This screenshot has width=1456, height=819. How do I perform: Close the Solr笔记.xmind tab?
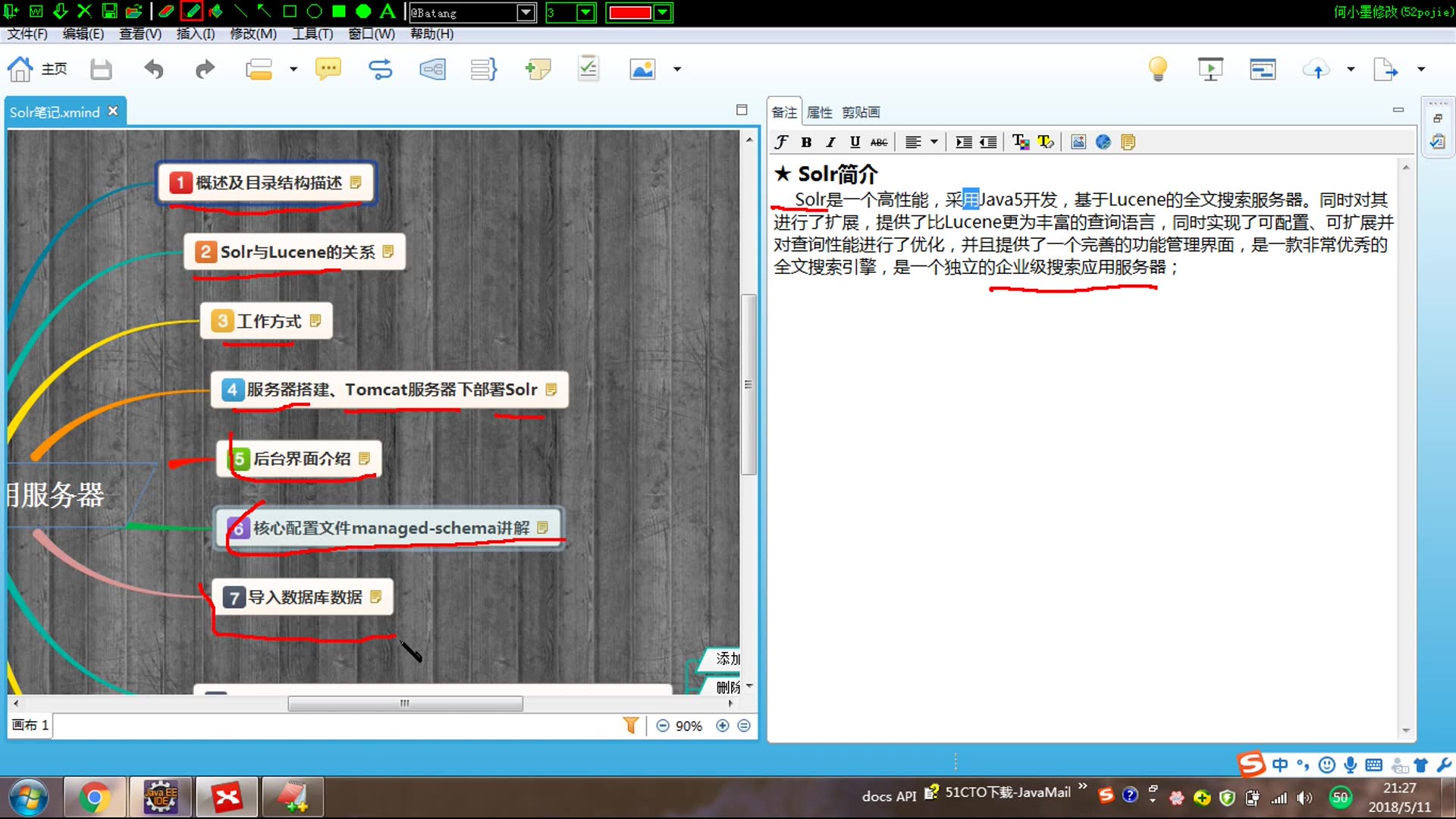pos(113,111)
